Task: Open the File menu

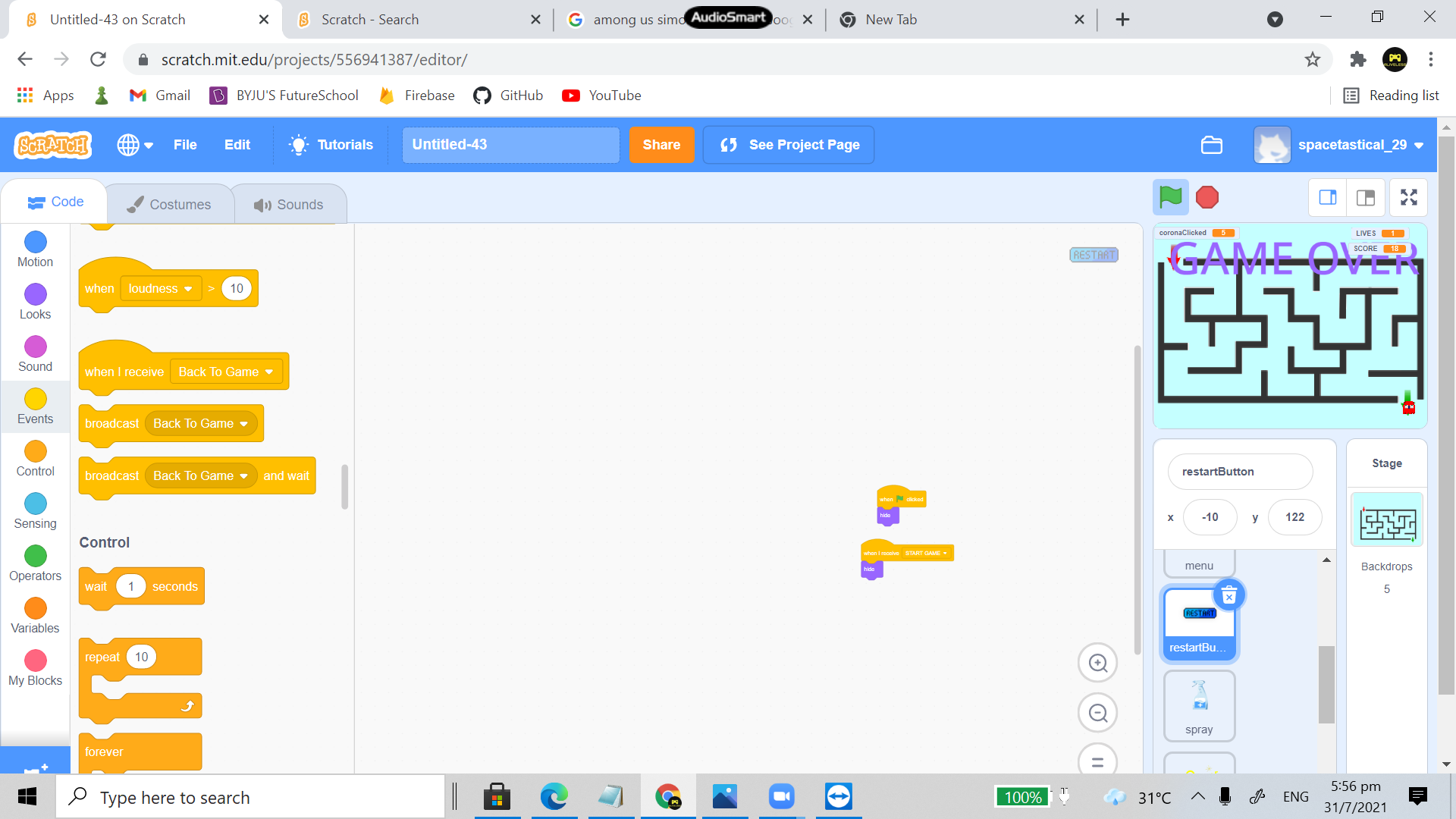Action: pyautogui.click(x=184, y=145)
